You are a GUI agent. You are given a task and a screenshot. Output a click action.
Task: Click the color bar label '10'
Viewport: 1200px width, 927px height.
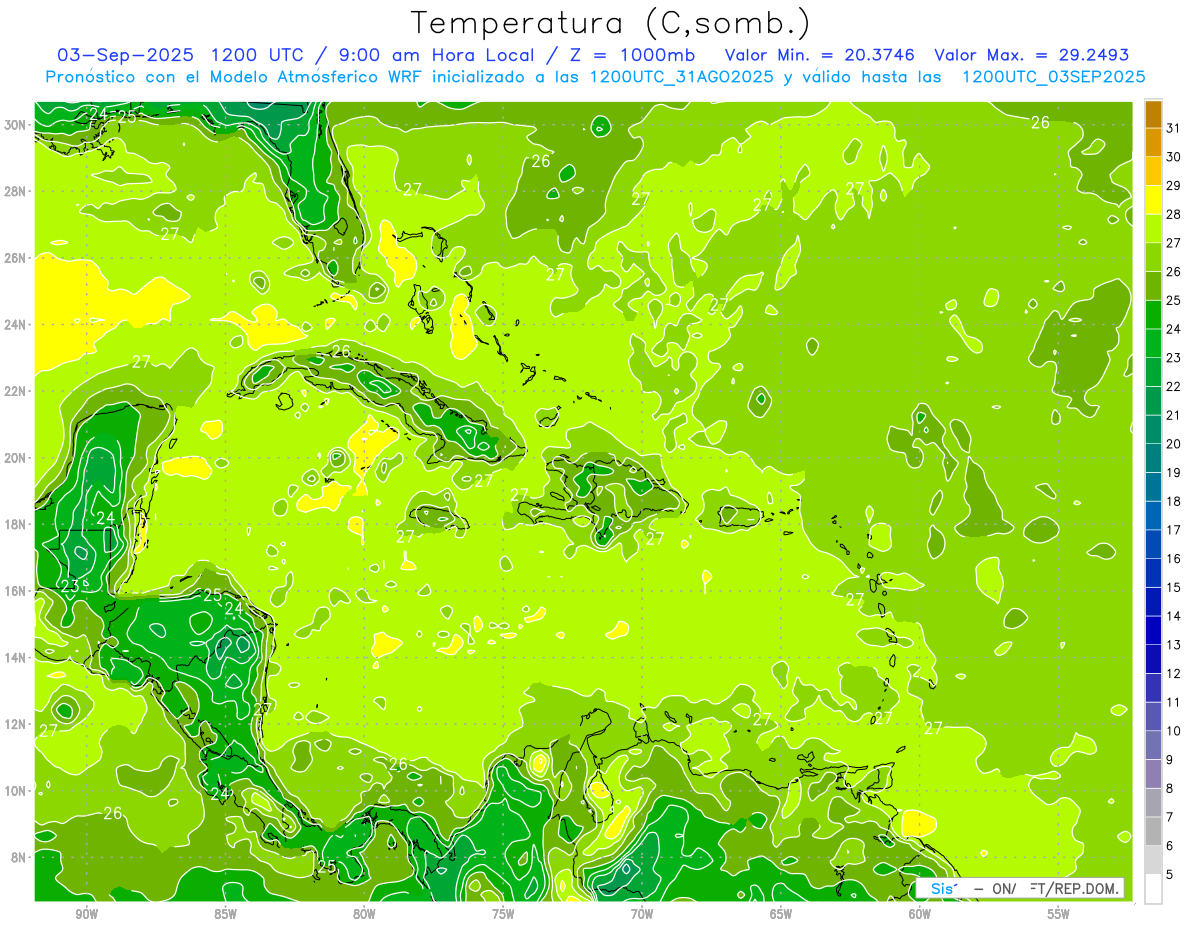(x=1174, y=731)
